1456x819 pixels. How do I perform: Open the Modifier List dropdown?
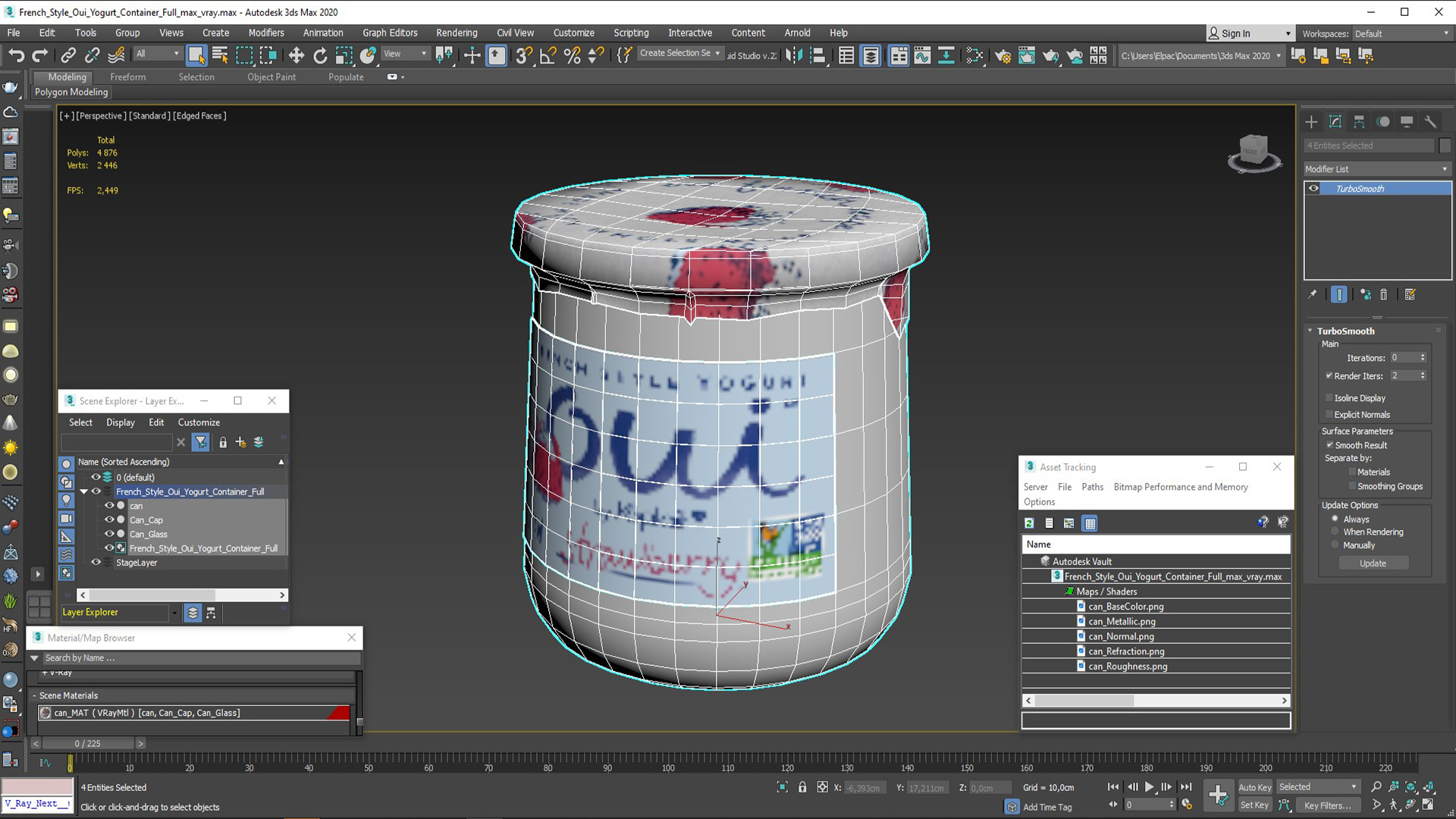click(x=1376, y=169)
